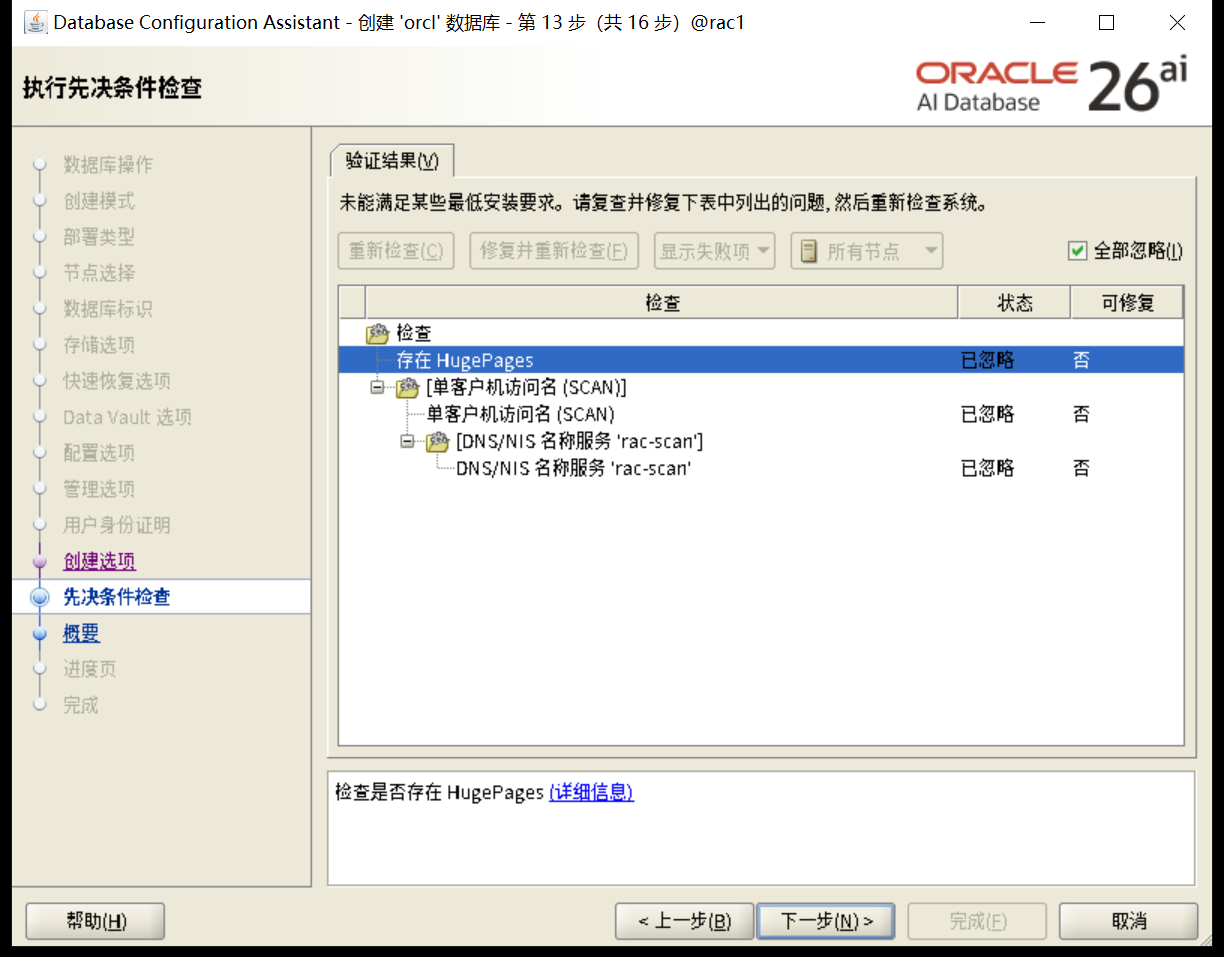Screen dimensions: 1224x957
Task: Click 已忽略 status of HugePages row
Action: click(987, 360)
